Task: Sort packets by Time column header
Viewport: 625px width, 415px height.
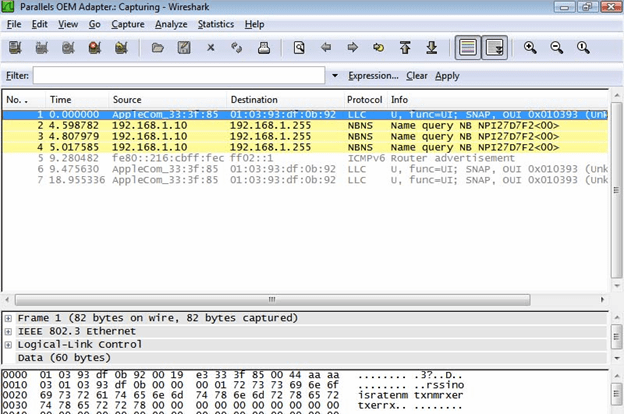Action: point(77,100)
